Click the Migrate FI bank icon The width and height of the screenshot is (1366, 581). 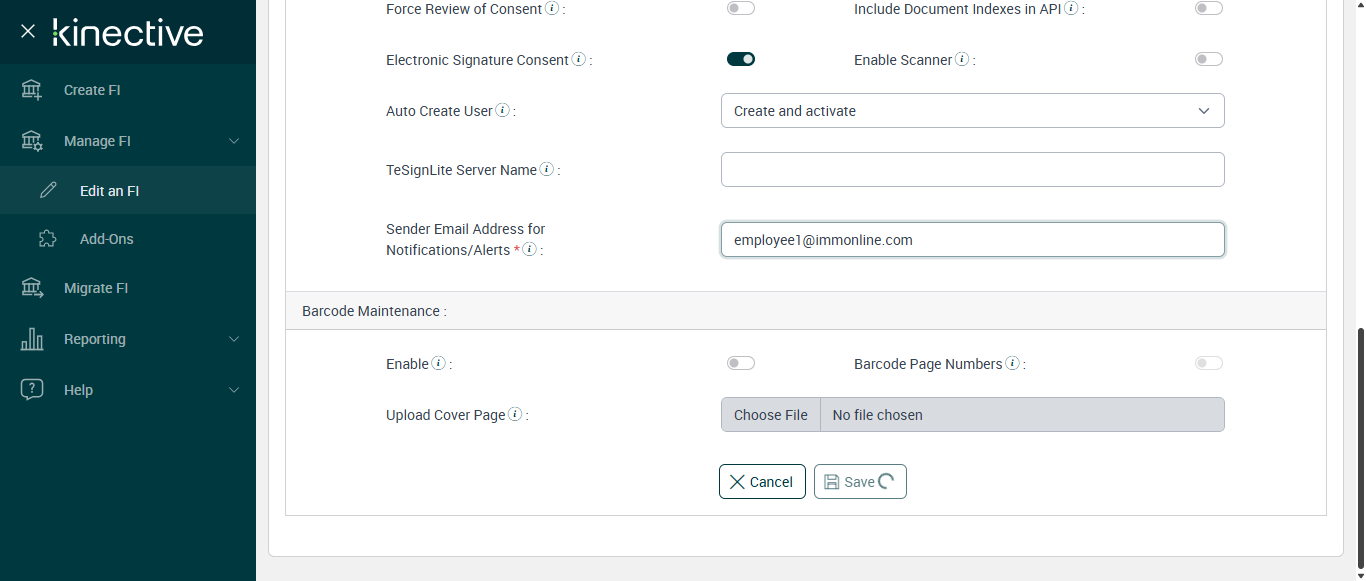click(x=32, y=288)
